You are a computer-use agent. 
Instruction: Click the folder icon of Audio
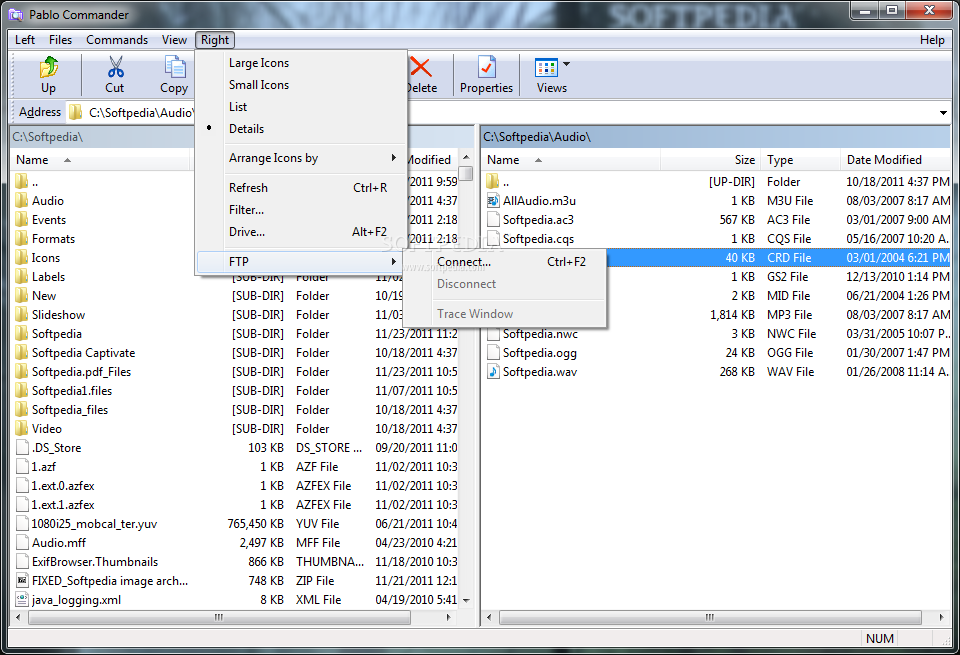click(22, 200)
